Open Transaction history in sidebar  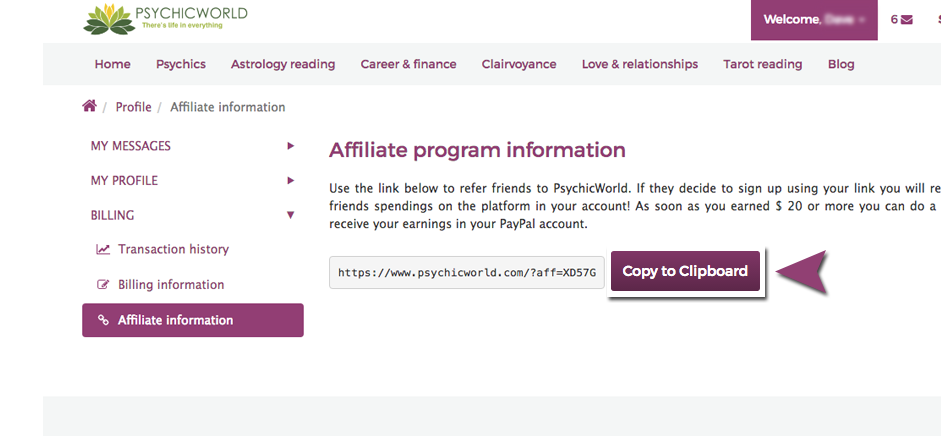point(173,249)
